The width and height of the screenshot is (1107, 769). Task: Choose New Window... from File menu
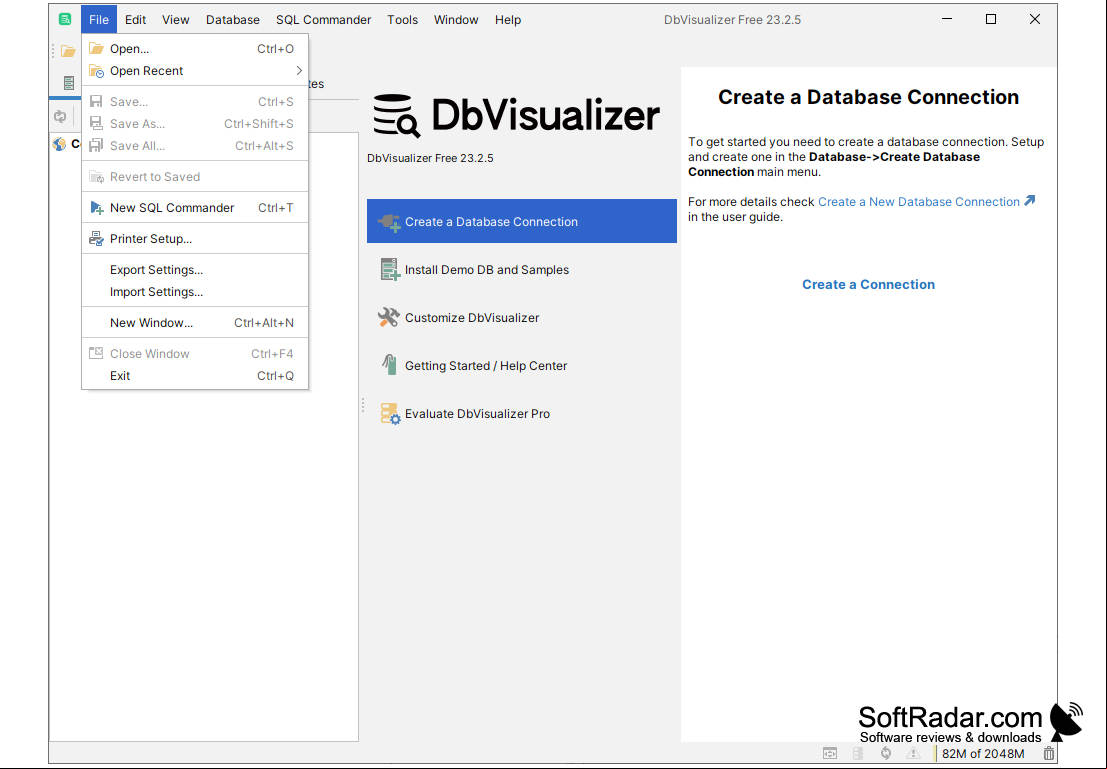[195, 323]
